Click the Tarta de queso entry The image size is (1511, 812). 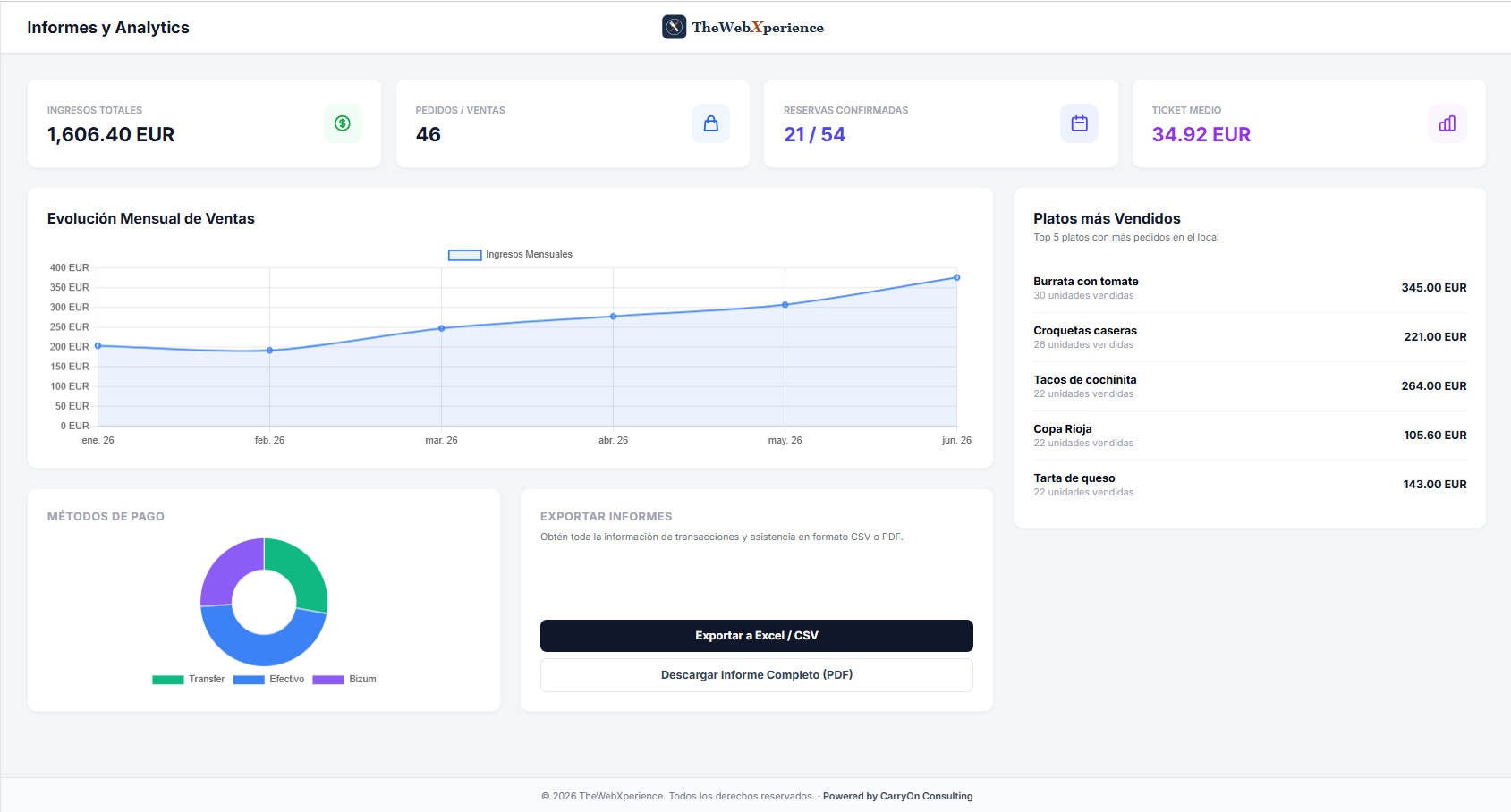coord(1250,485)
